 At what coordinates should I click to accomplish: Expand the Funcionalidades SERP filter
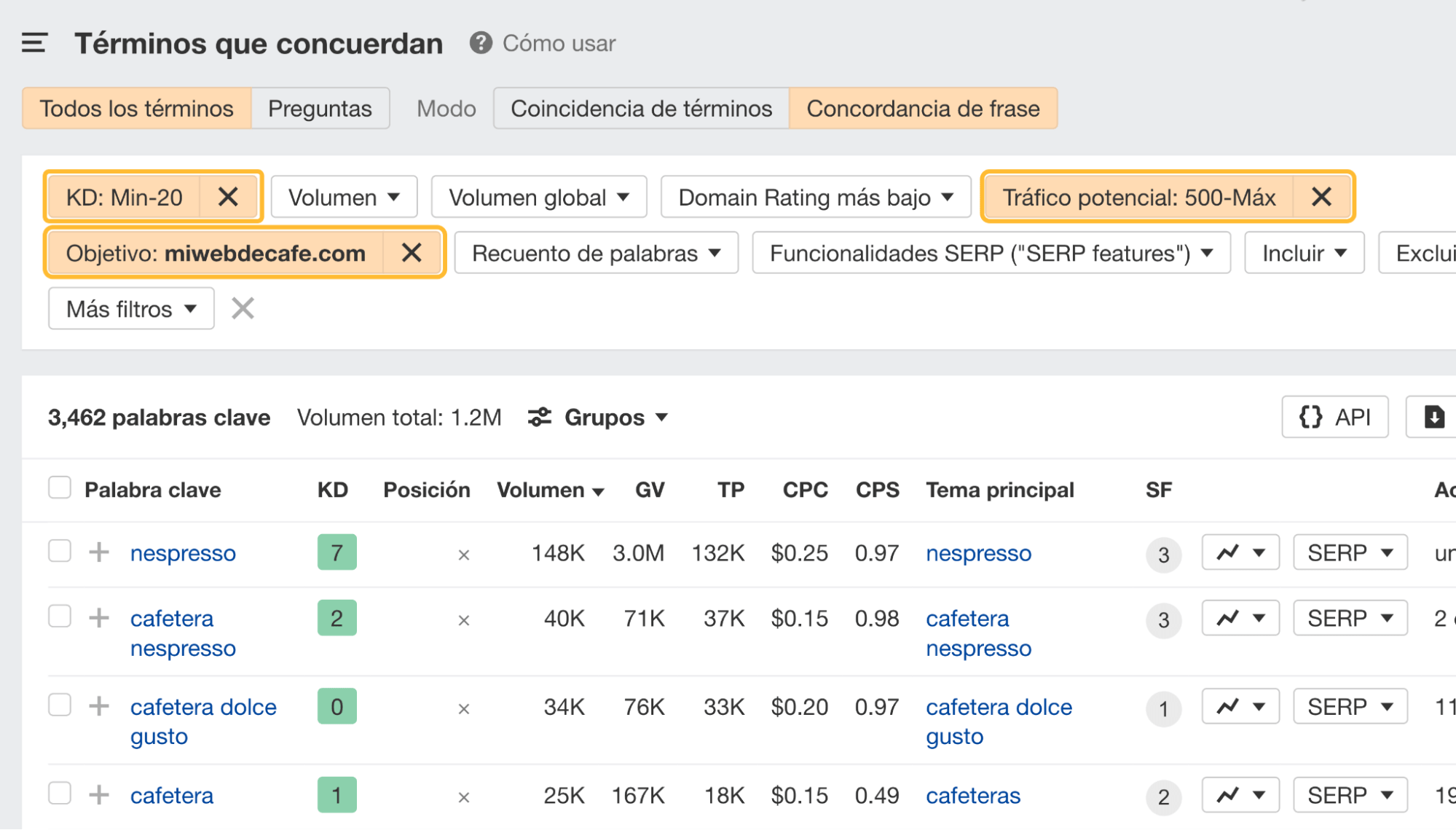click(x=991, y=253)
